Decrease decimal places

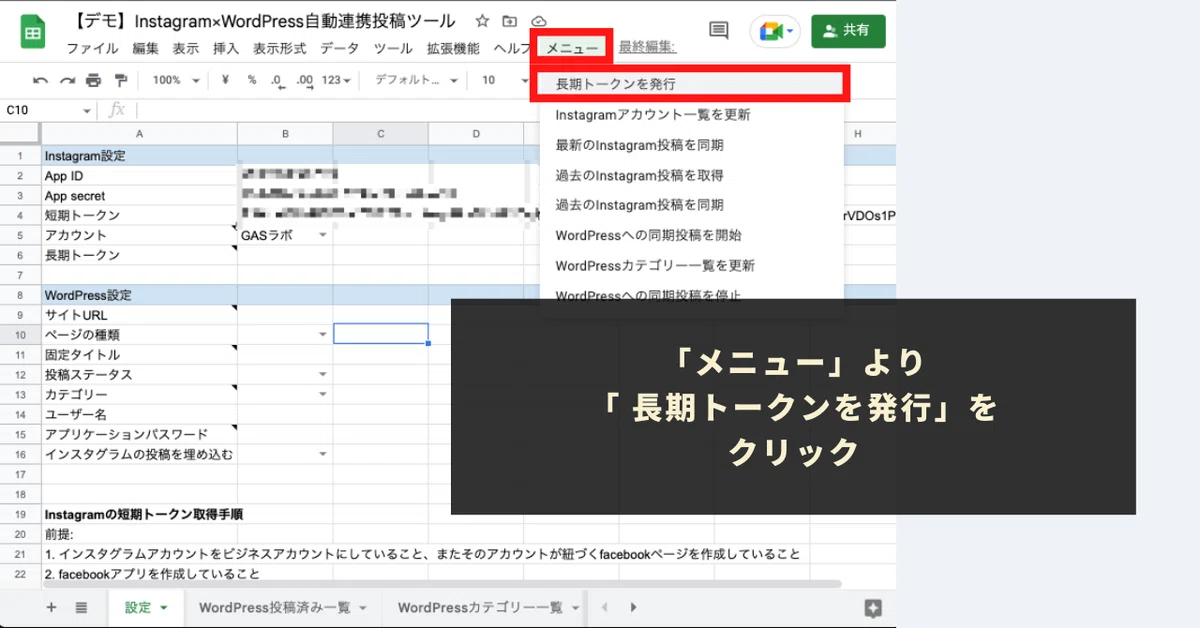click(x=278, y=81)
